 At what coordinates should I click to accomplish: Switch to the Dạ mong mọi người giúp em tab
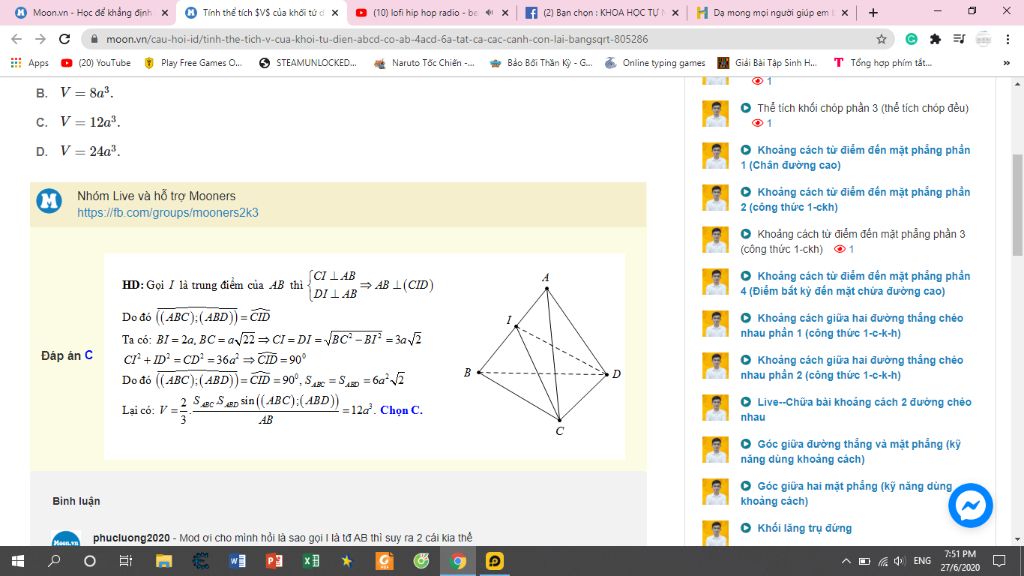(x=771, y=12)
